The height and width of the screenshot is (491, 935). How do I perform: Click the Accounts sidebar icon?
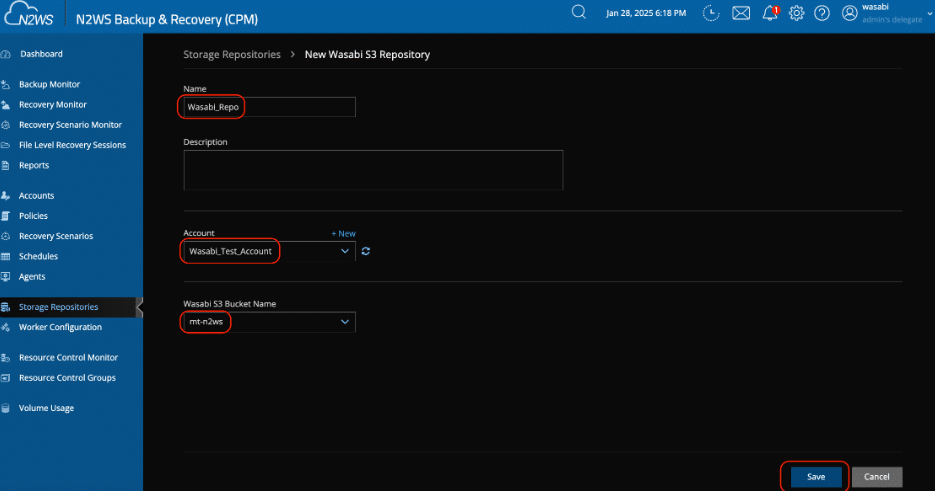coord(6,196)
